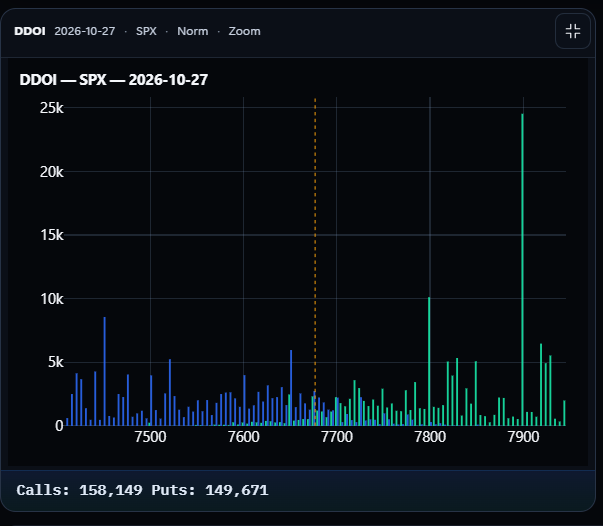Click the blue put bar near 7520
The image size is (603, 526).
point(170,393)
